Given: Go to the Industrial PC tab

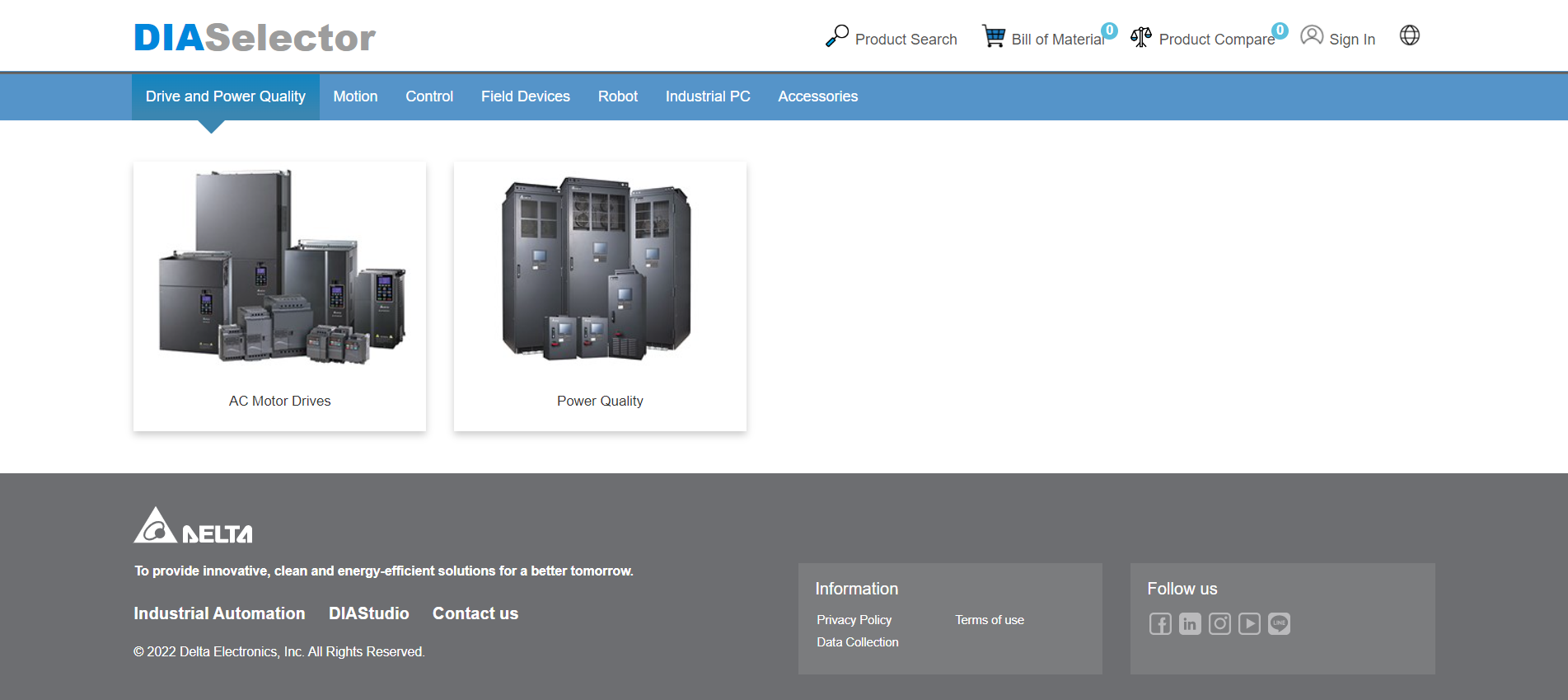Looking at the screenshot, I should pos(708,96).
